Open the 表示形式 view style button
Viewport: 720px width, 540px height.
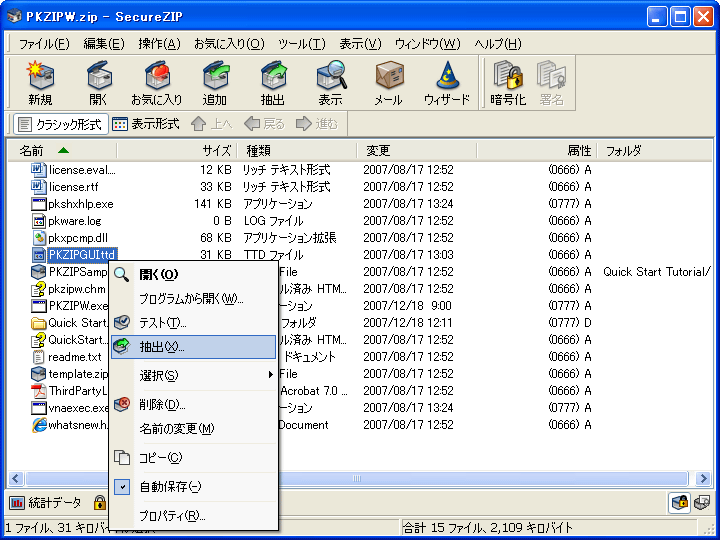[146, 124]
